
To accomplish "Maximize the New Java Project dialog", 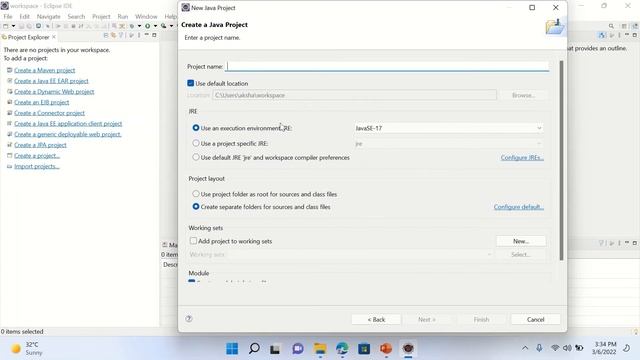I will tap(532, 7).
